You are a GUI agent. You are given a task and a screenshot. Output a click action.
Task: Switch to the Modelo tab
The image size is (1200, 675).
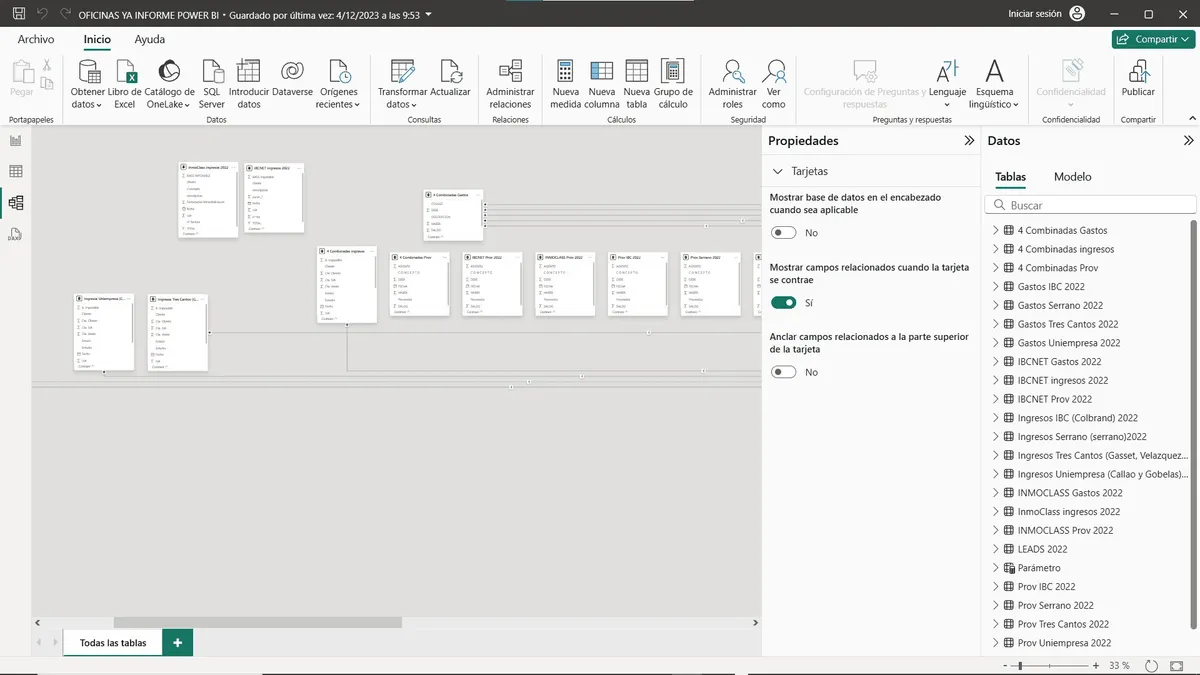point(1073,177)
